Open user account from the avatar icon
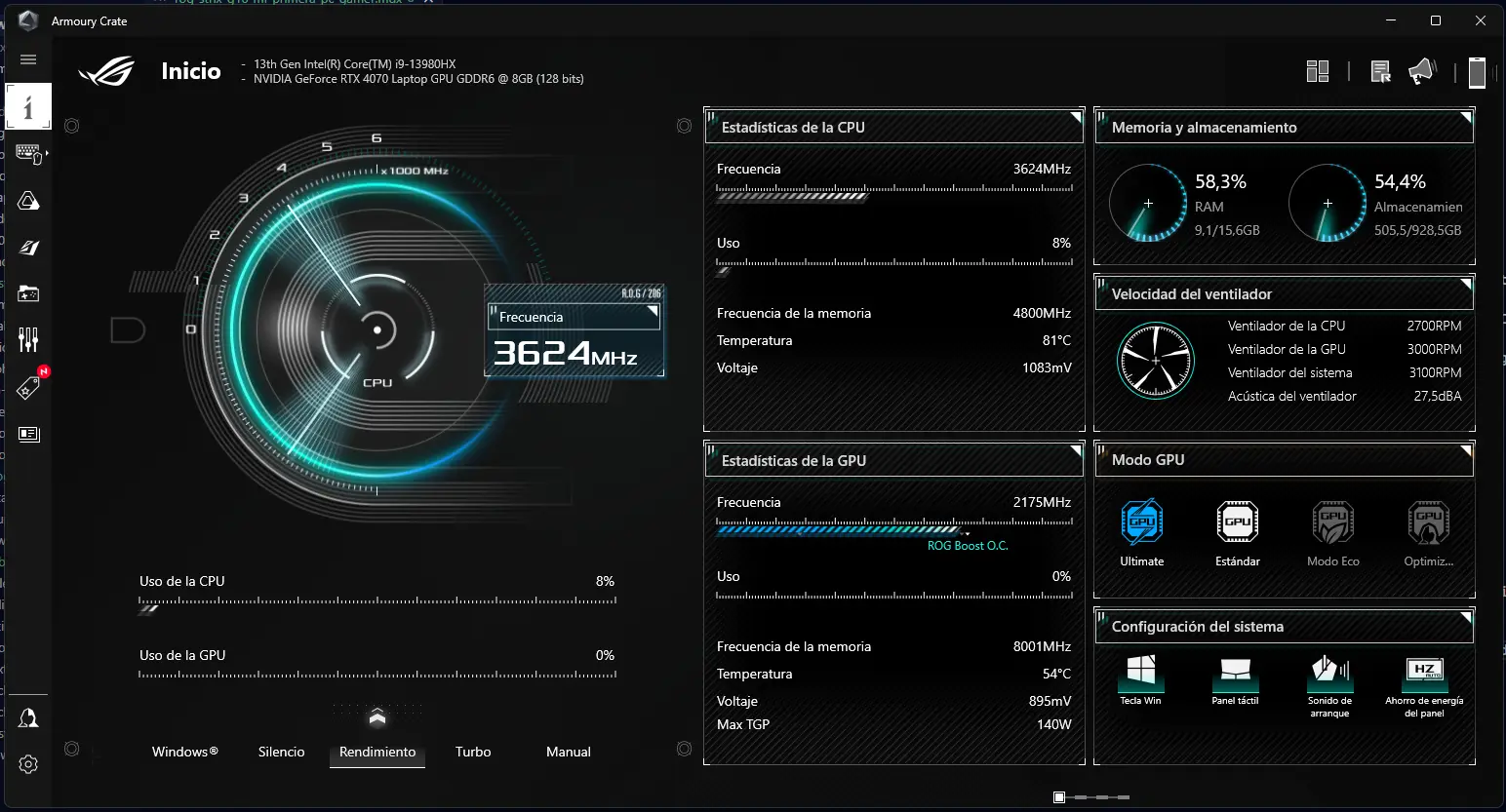The width and height of the screenshot is (1506, 812). [x=28, y=716]
